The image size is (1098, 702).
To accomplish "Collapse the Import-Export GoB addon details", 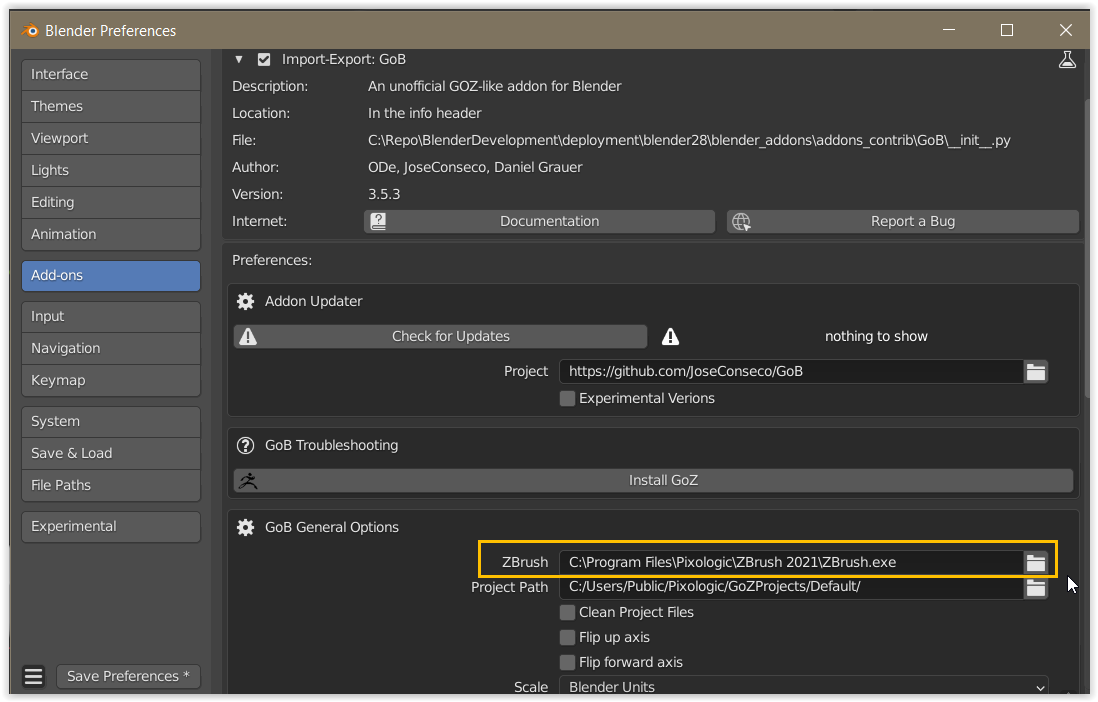I will (239, 60).
